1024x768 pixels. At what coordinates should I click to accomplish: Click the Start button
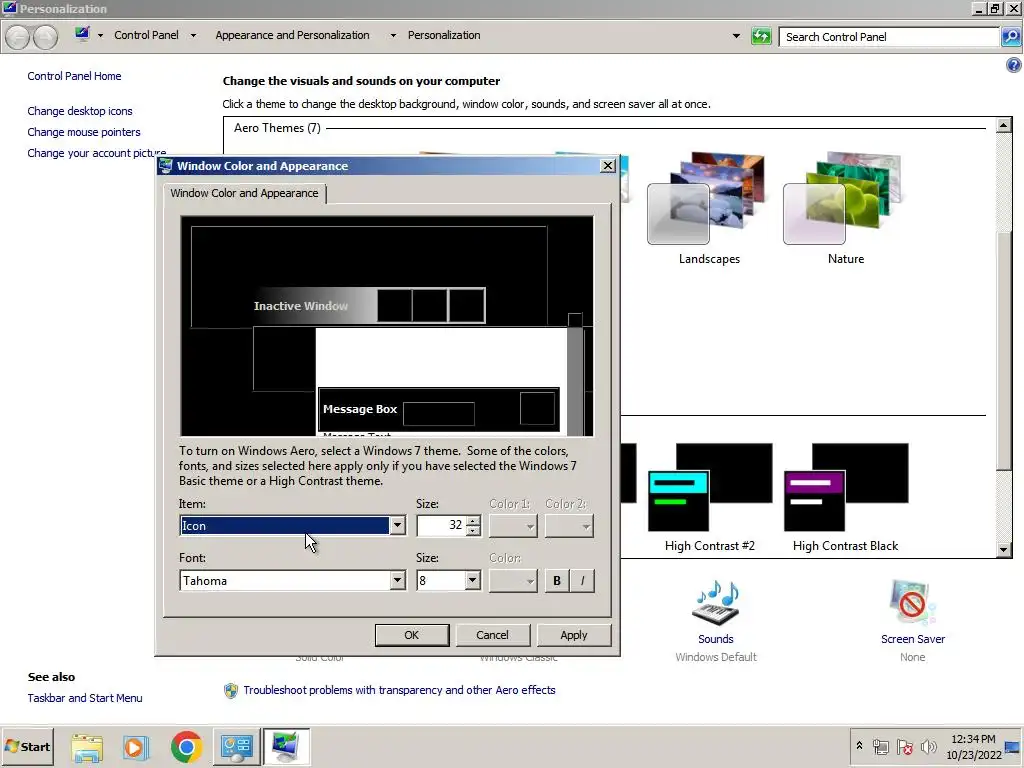click(x=27, y=746)
